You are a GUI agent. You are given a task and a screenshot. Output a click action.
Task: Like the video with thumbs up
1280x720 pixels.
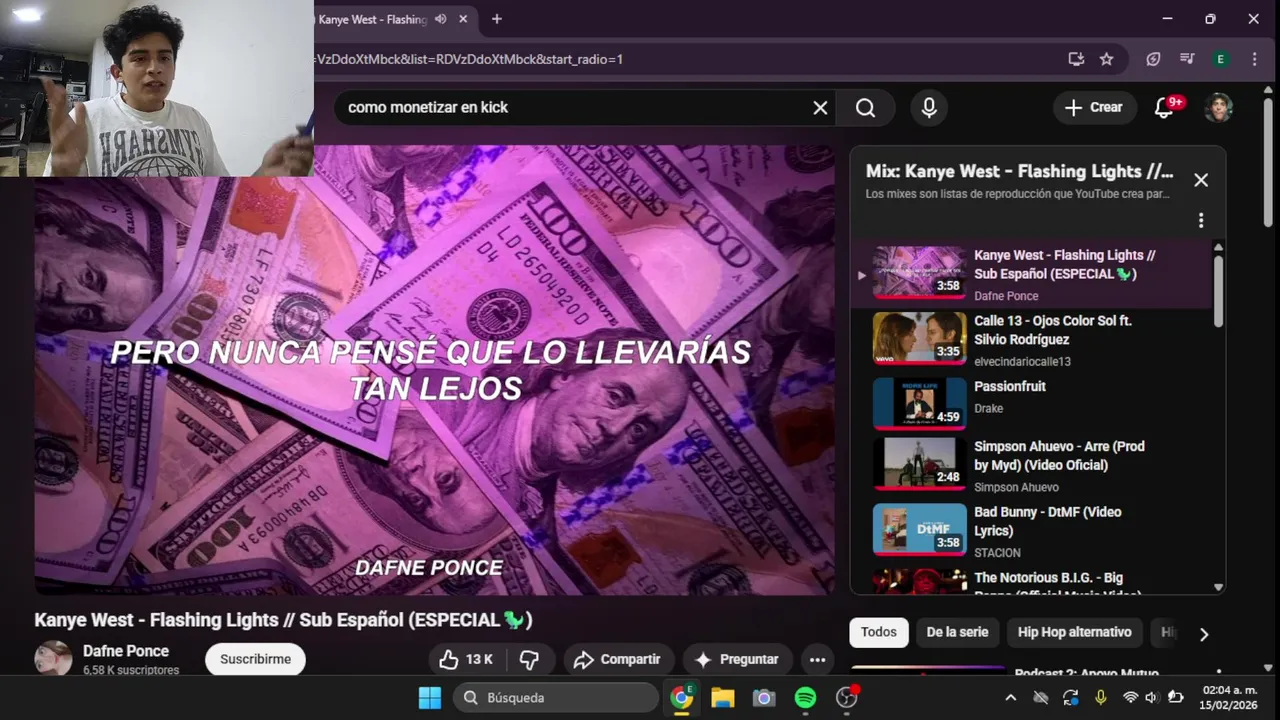(466, 659)
